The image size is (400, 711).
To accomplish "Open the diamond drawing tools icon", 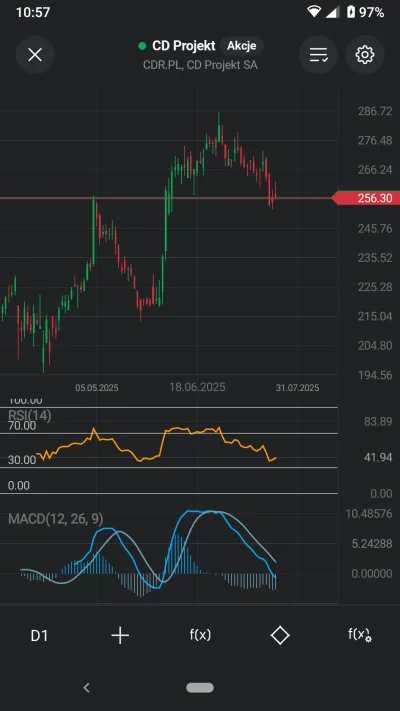I will click(280, 635).
